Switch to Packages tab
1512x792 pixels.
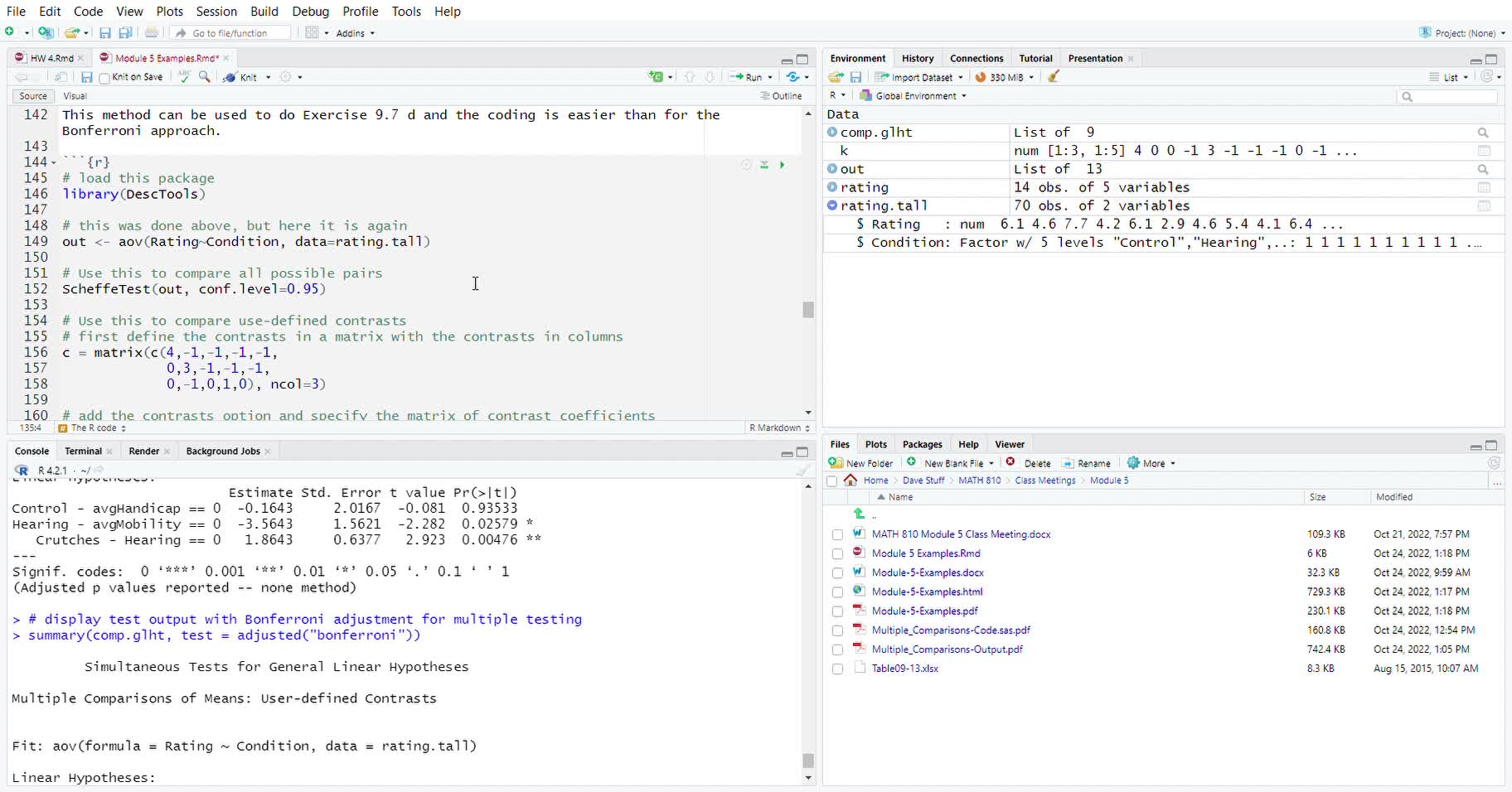click(922, 444)
